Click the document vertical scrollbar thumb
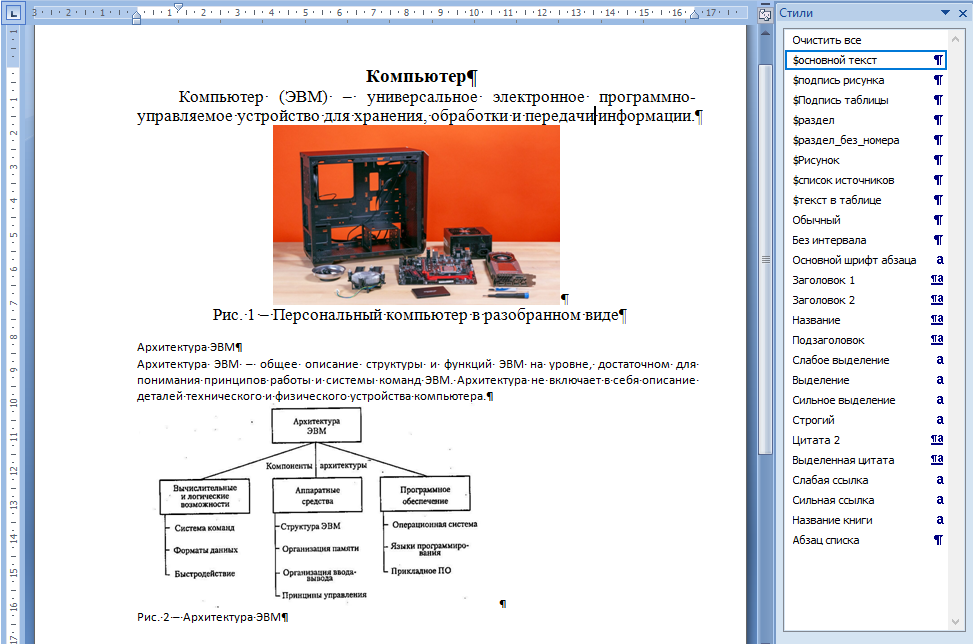973x644 pixels. click(766, 259)
